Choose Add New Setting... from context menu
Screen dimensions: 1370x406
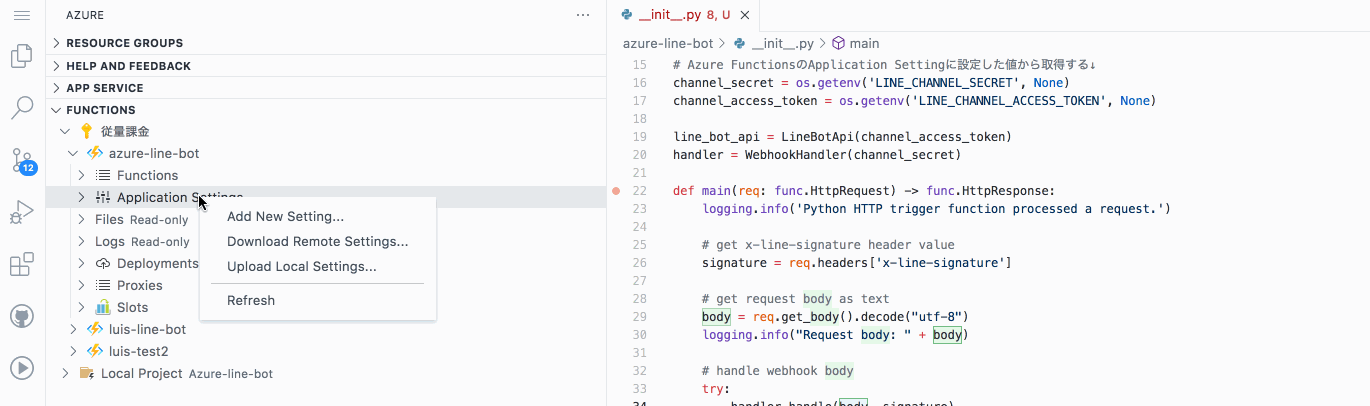pos(285,216)
